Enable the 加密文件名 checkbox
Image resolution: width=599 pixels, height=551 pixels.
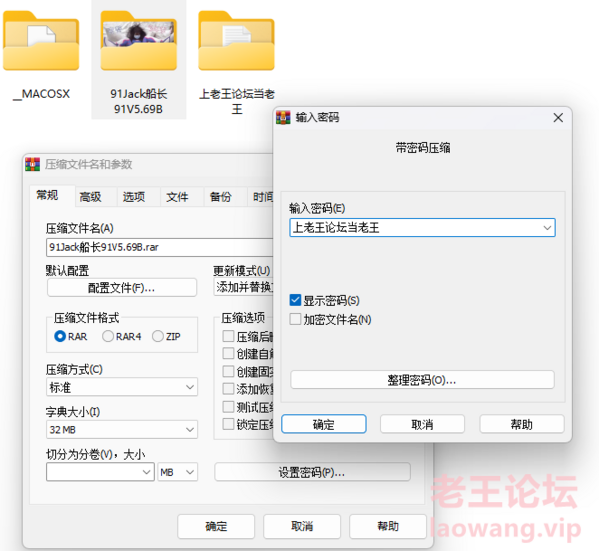point(295,319)
